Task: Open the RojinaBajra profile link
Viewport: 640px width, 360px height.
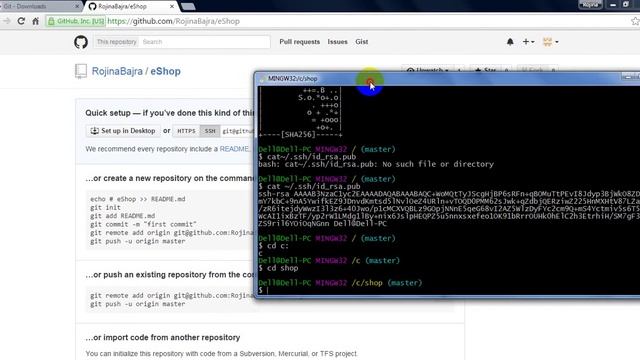Action: coord(117,71)
